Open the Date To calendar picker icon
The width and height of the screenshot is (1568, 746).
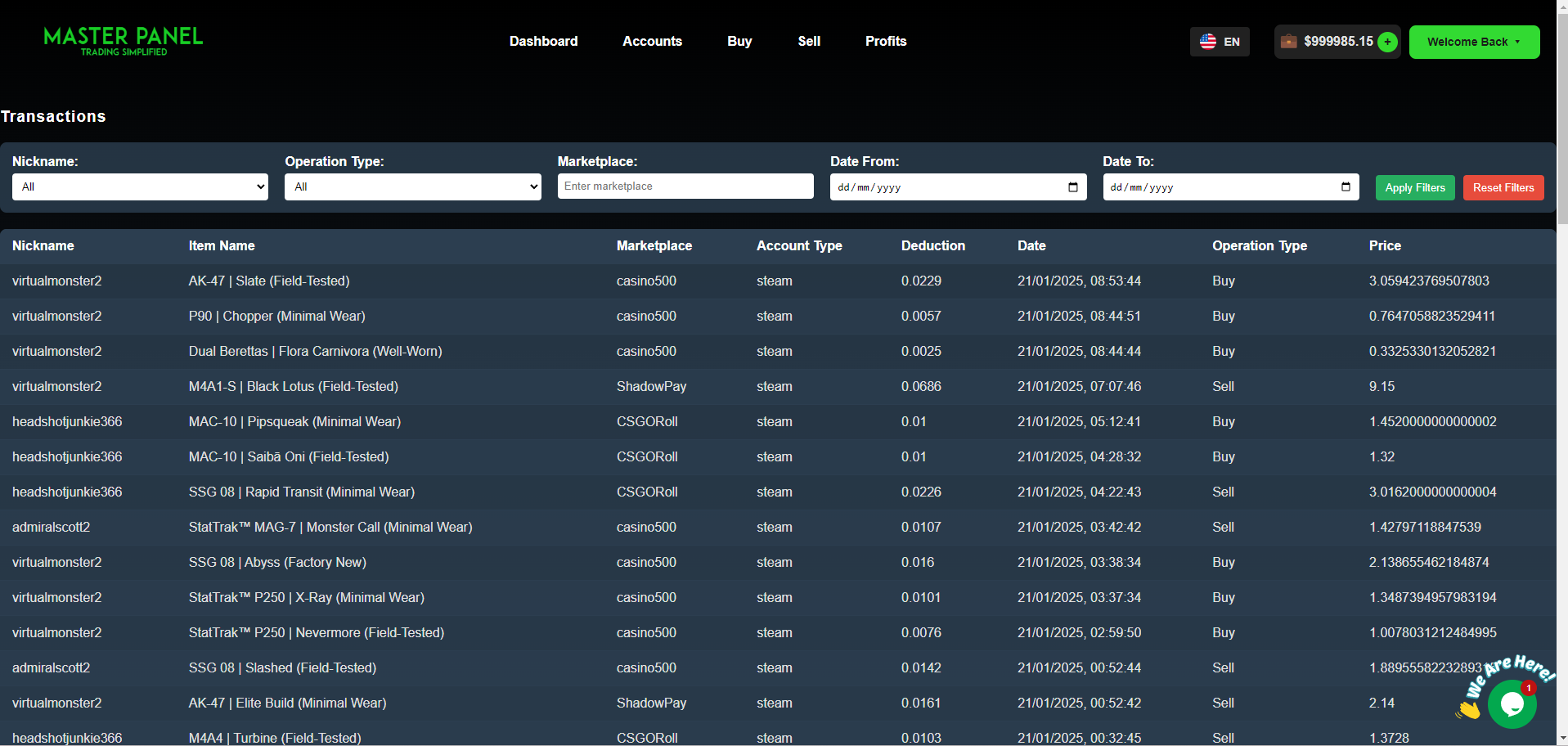pos(1346,187)
